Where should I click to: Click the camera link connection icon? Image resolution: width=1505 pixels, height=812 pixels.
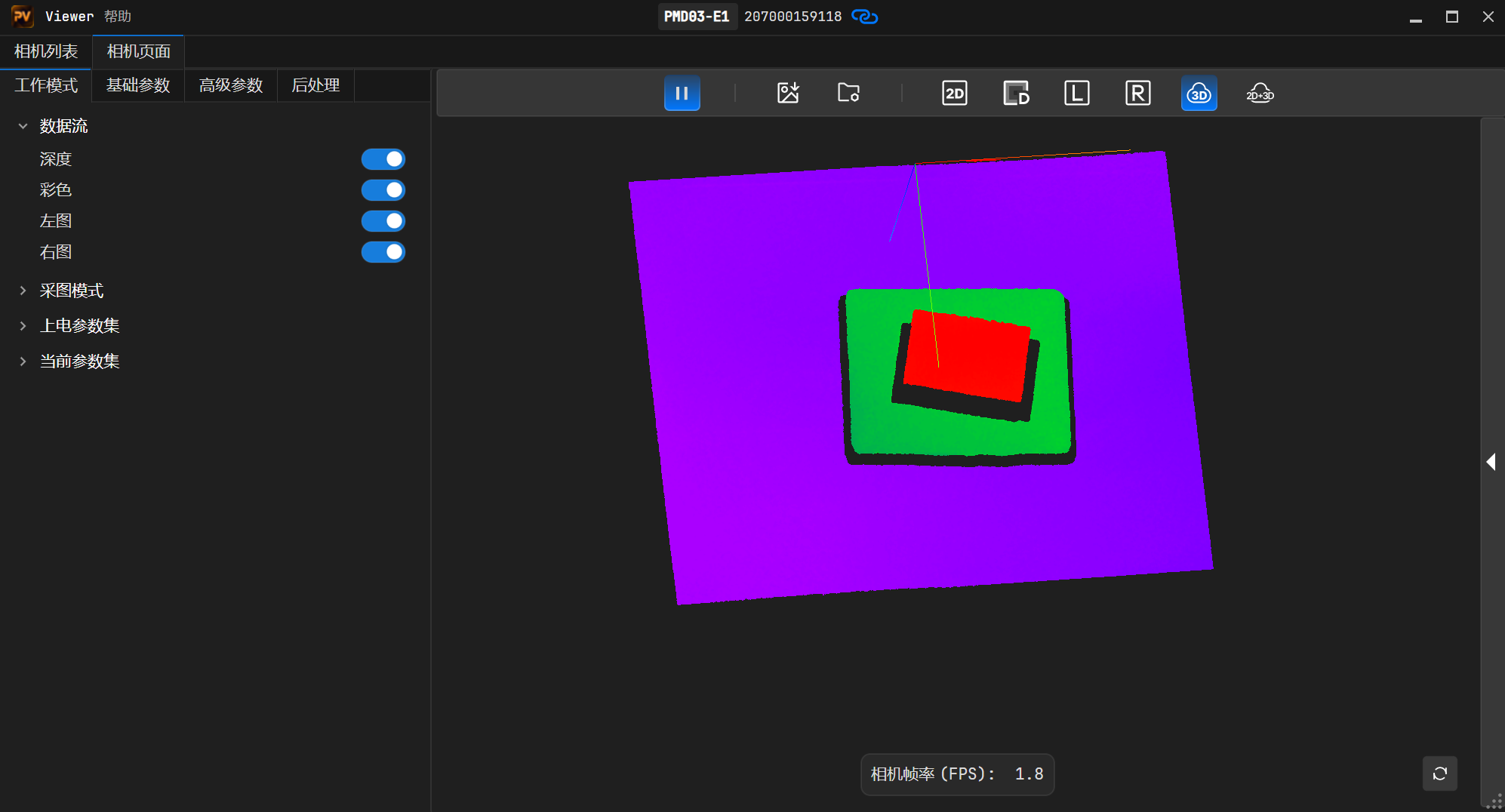[x=865, y=17]
